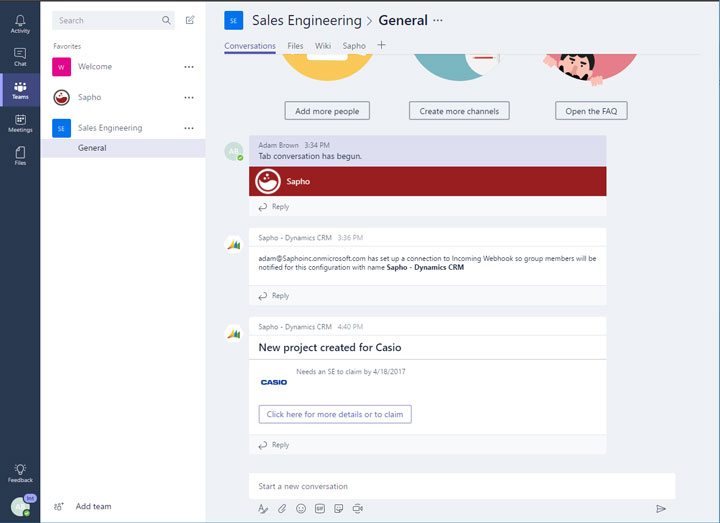Open more options for Sapho team

tap(189, 97)
